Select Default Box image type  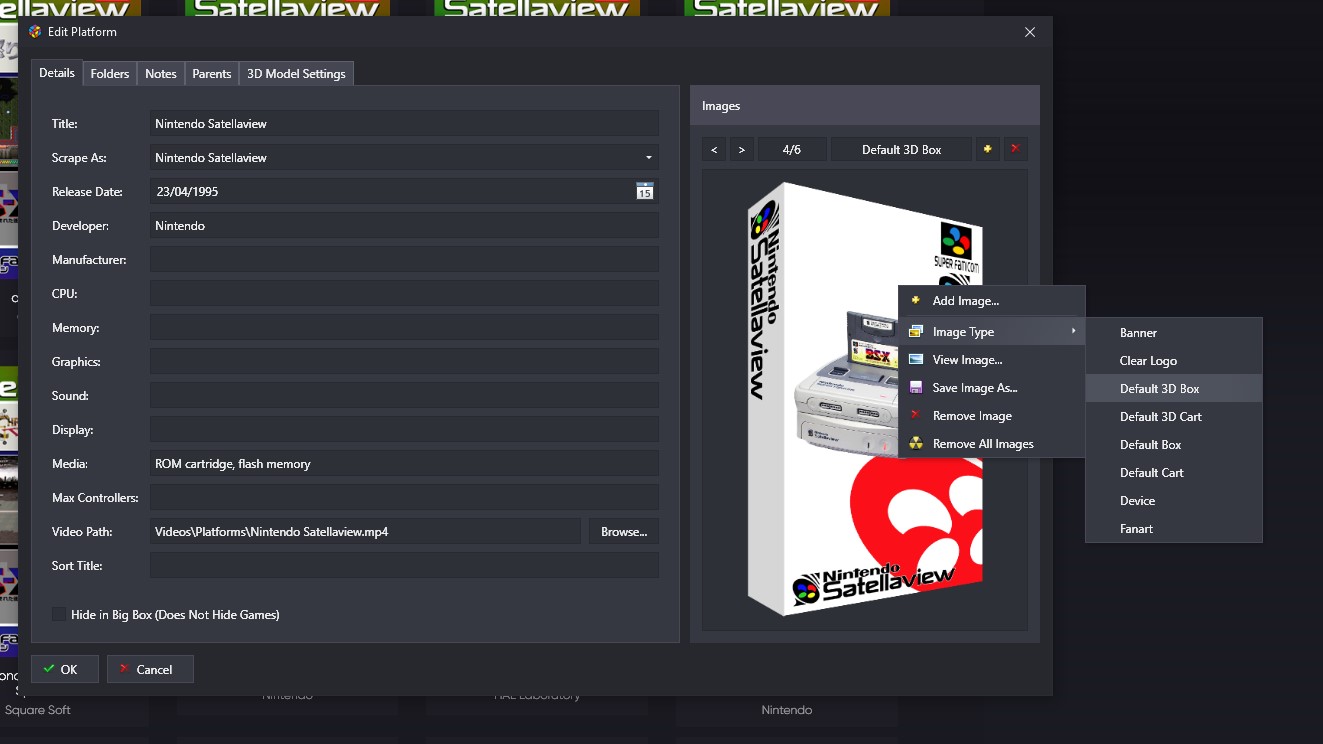coord(1174,444)
